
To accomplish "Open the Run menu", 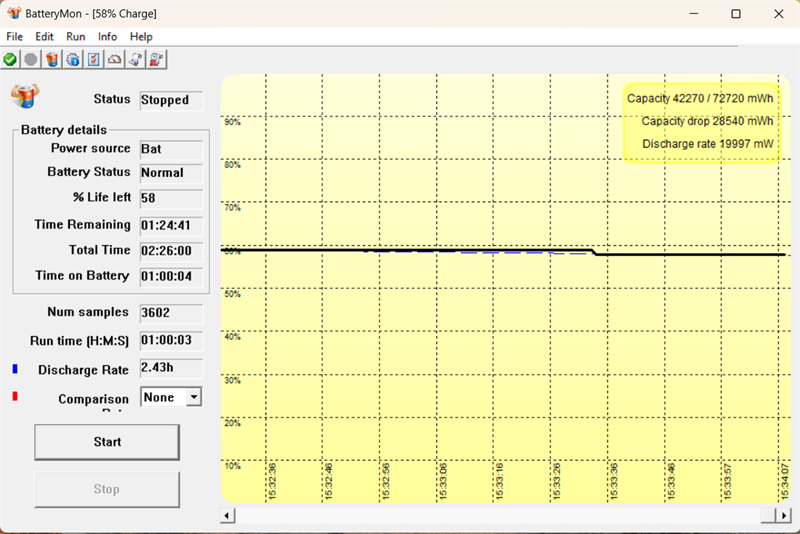I will pos(76,36).
